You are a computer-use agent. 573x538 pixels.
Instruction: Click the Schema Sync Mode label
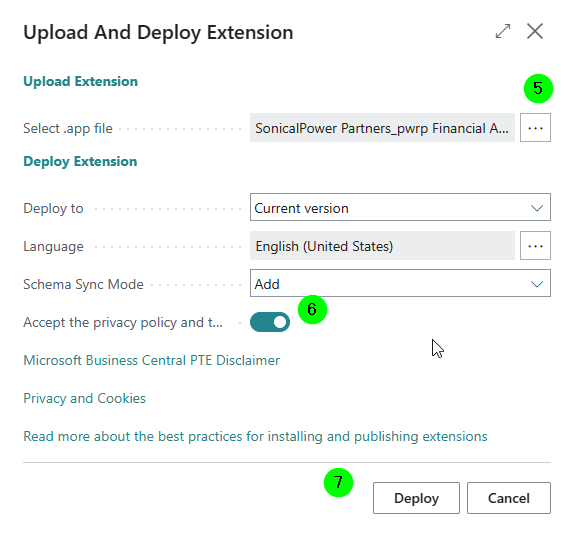point(83,284)
